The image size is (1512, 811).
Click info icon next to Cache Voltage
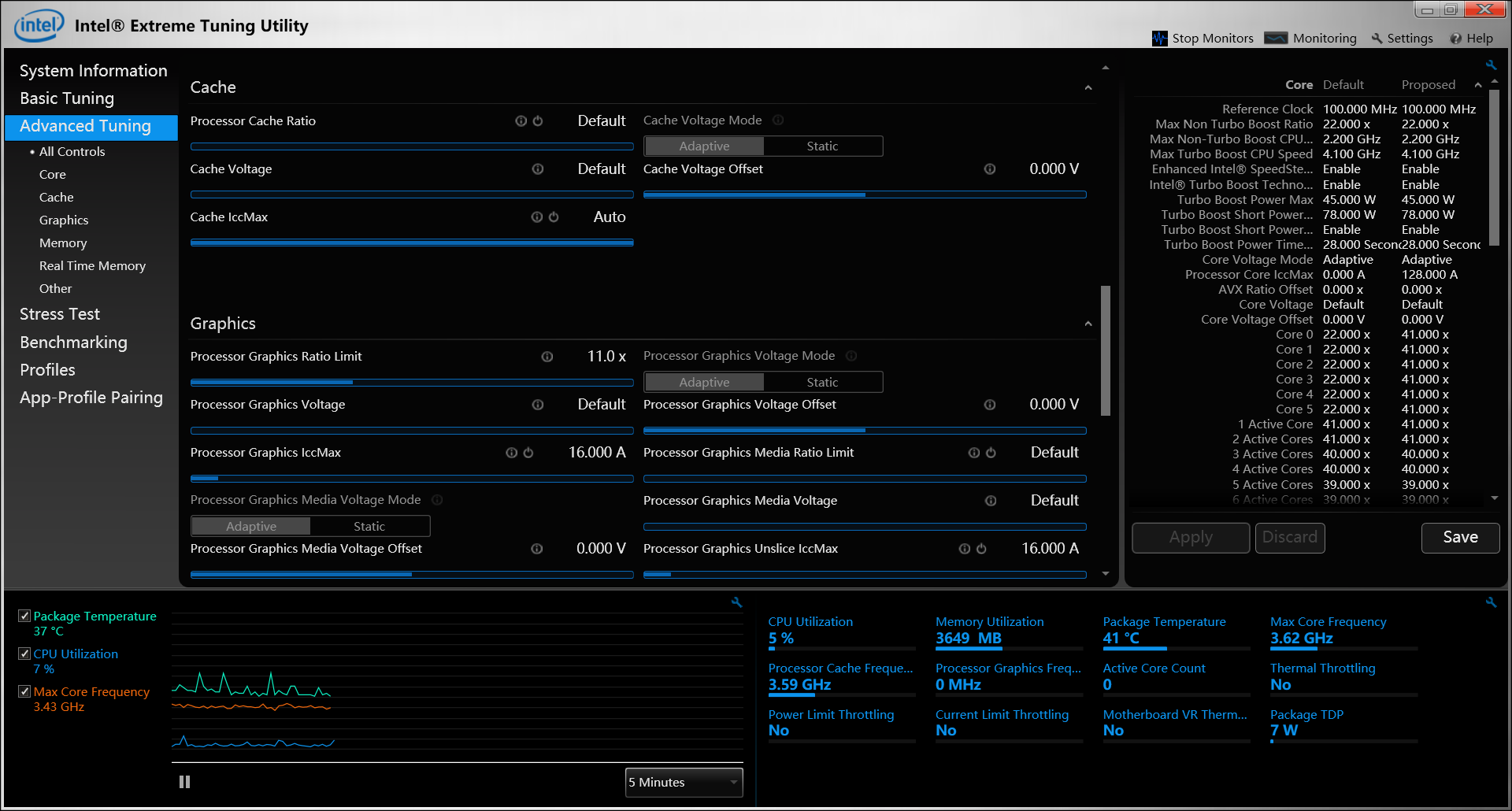point(538,169)
